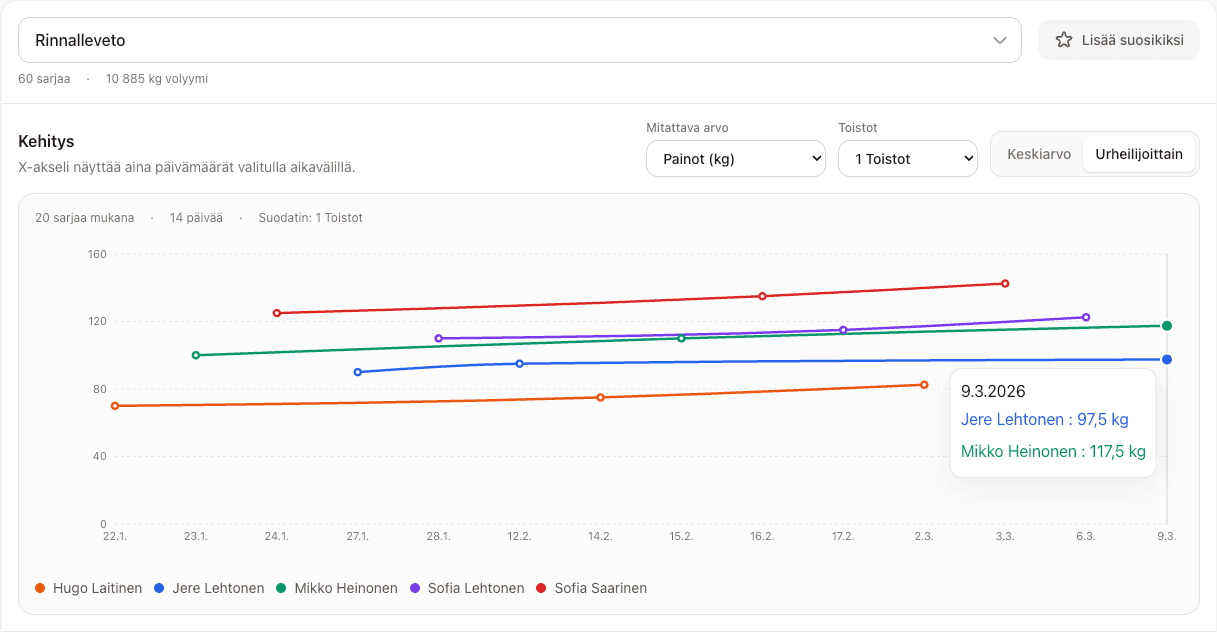Click the chevron on the Rinnalleveto selector
Screen dimensions: 1217x632
click(999, 40)
